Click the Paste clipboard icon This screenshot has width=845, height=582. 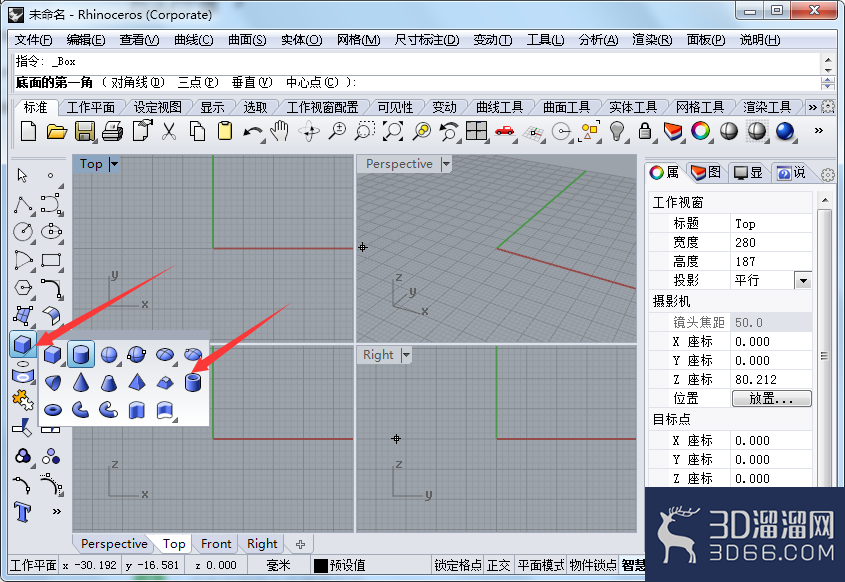click(x=225, y=131)
